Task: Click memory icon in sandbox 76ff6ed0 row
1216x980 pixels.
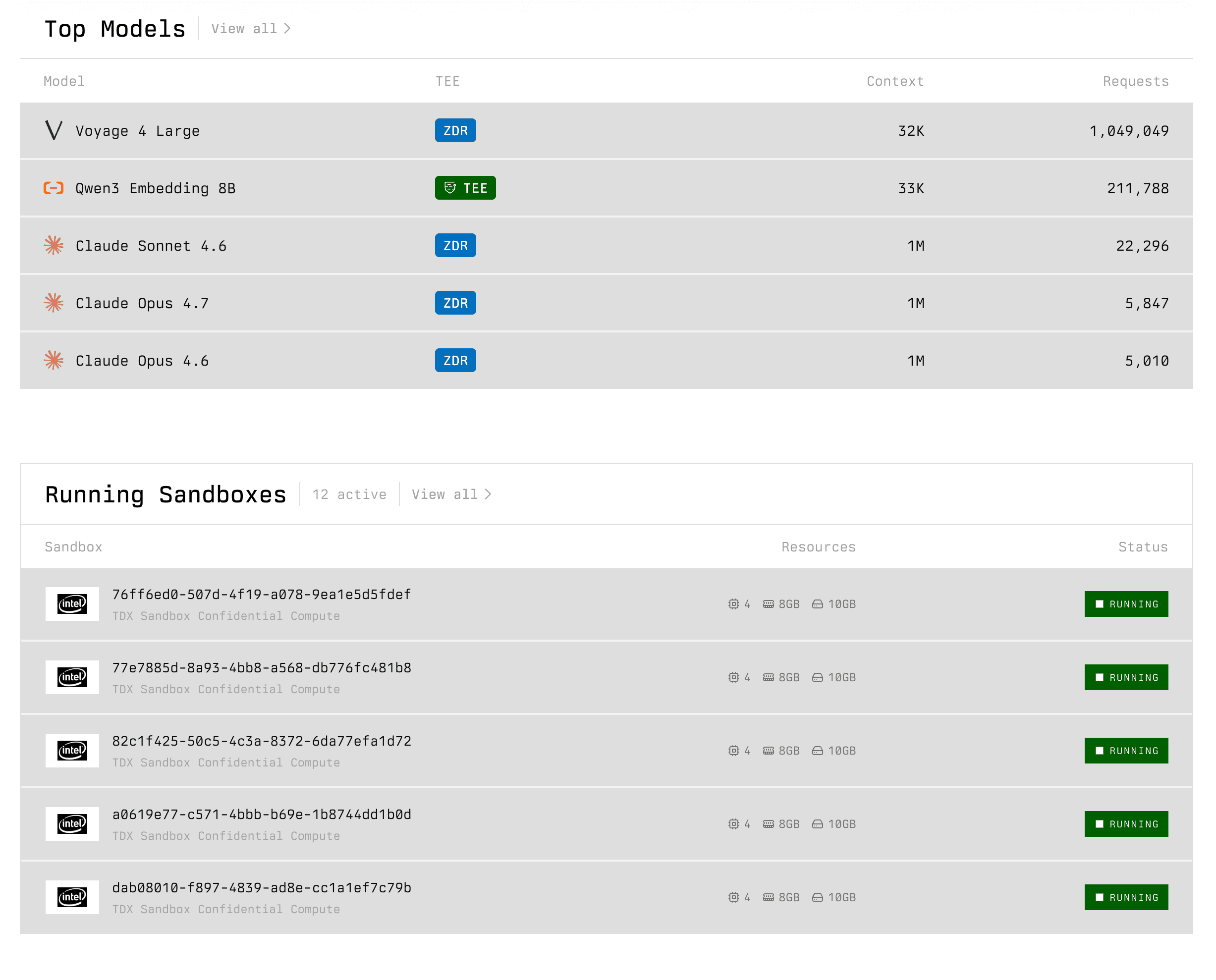Action: [x=769, y=604]
